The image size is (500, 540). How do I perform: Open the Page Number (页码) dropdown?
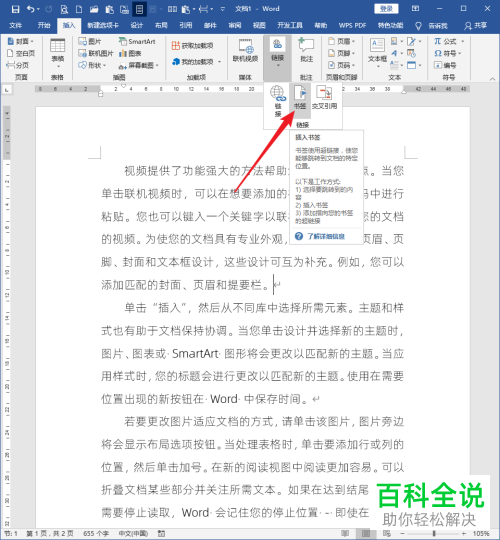pyautogui.click(x=341, y=65)
